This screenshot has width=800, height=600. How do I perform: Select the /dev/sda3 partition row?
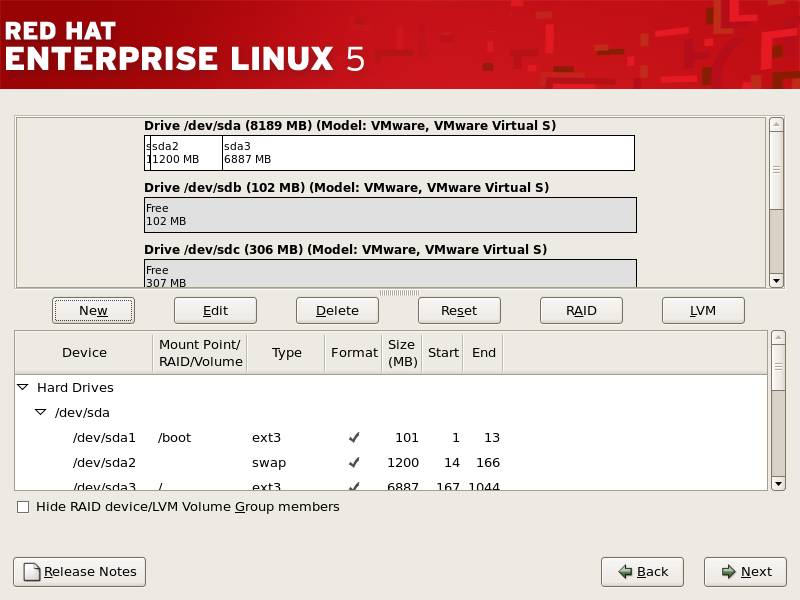coord(391,485)
